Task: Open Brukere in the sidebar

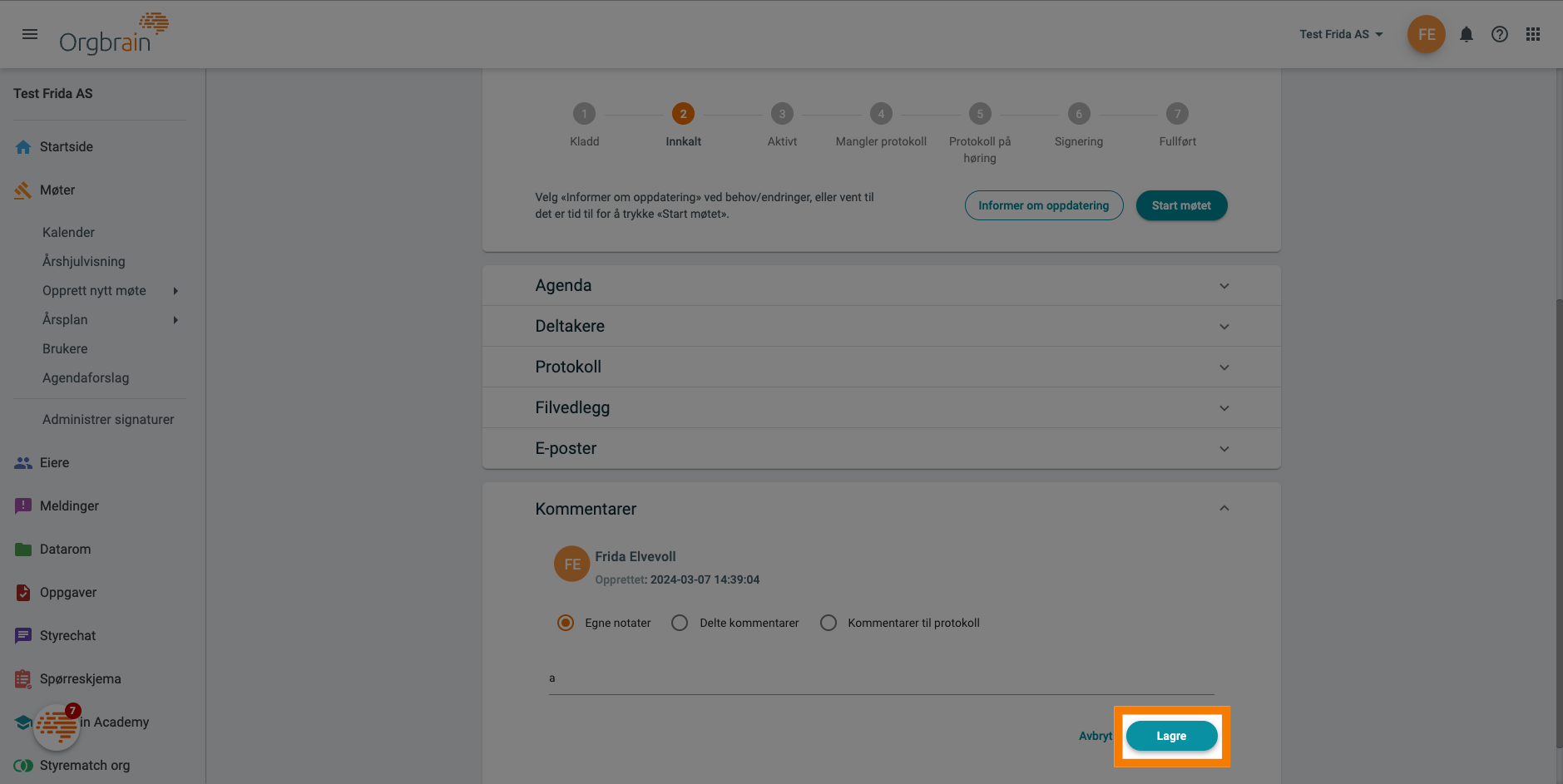Action: click(65, 349)
